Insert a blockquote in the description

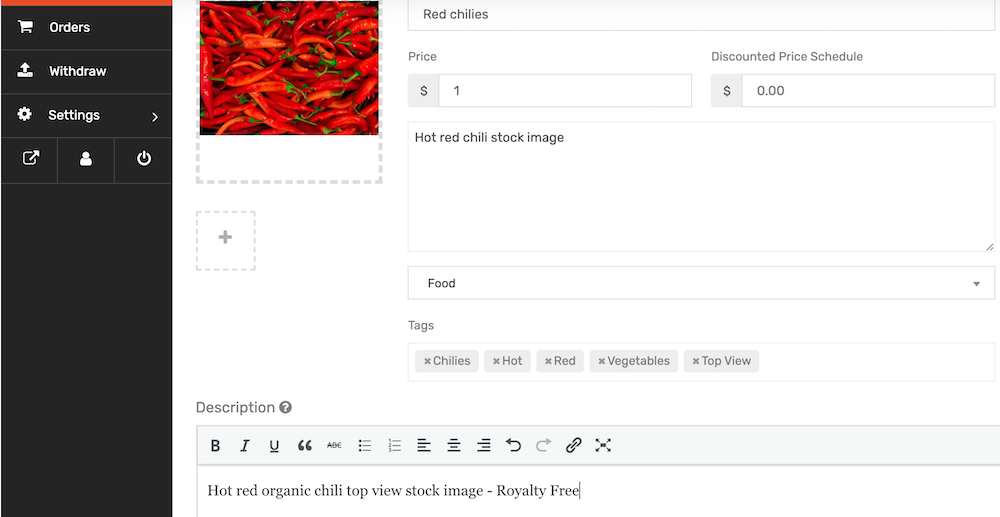pos(304,446)
